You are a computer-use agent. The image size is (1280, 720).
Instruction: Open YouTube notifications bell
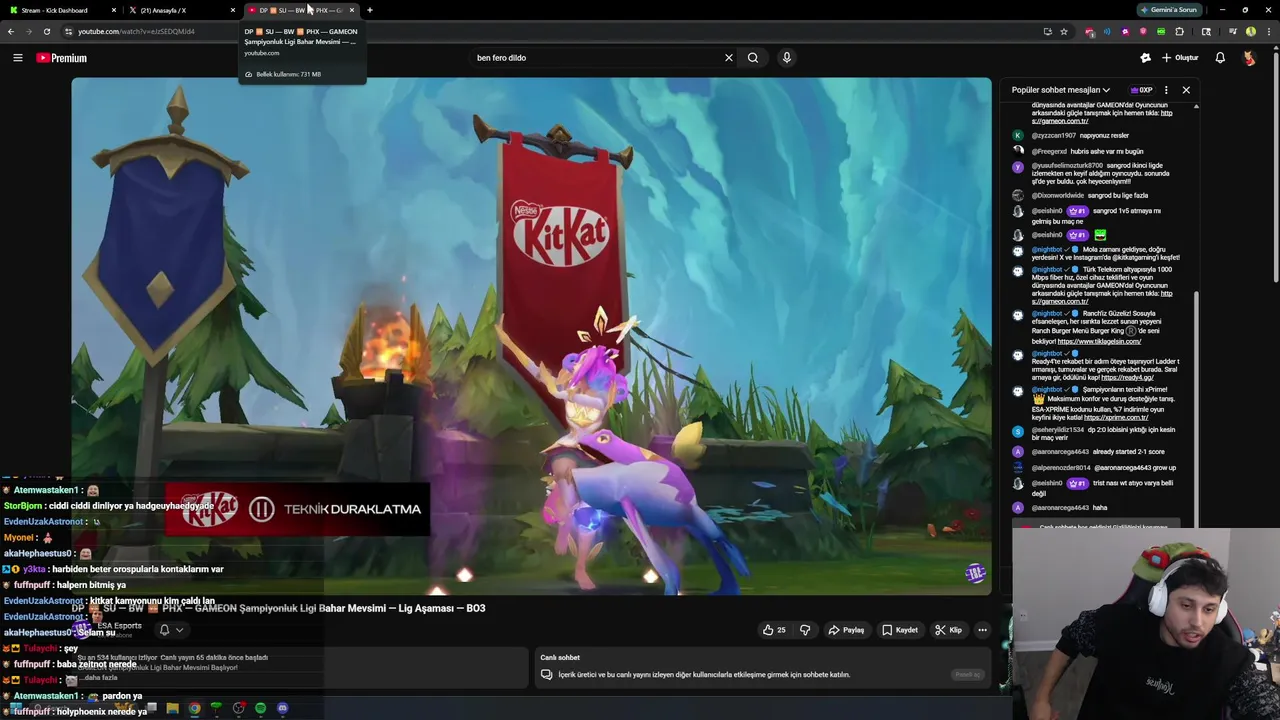point(1220,58)
